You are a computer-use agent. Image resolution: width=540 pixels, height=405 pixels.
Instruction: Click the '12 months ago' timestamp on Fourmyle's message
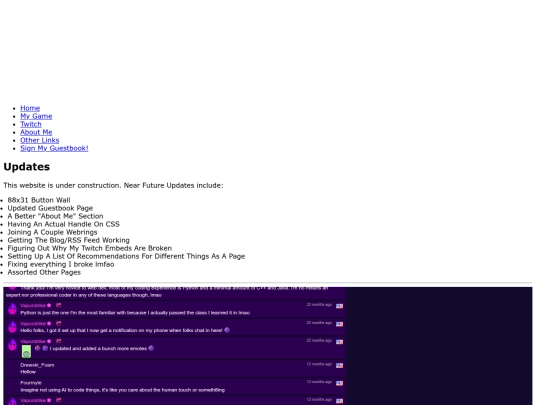point(319,382)
